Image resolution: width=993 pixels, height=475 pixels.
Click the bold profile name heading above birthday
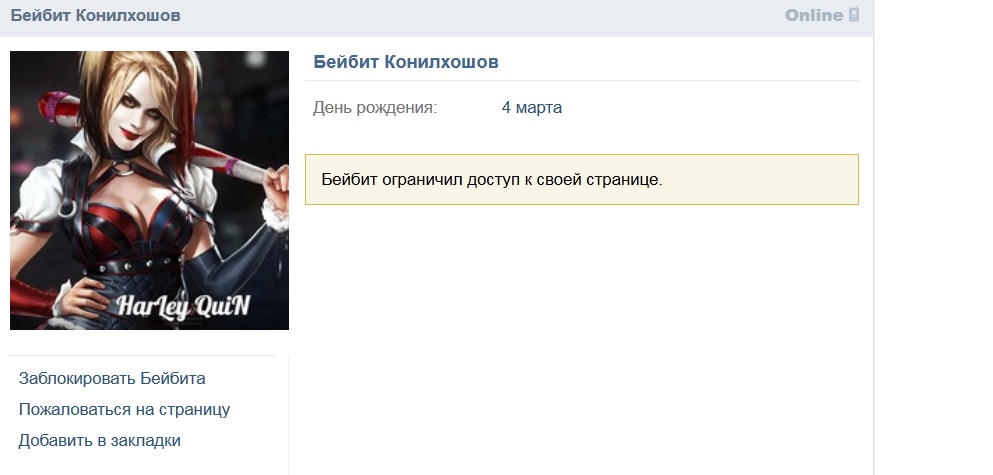(406, 62)
